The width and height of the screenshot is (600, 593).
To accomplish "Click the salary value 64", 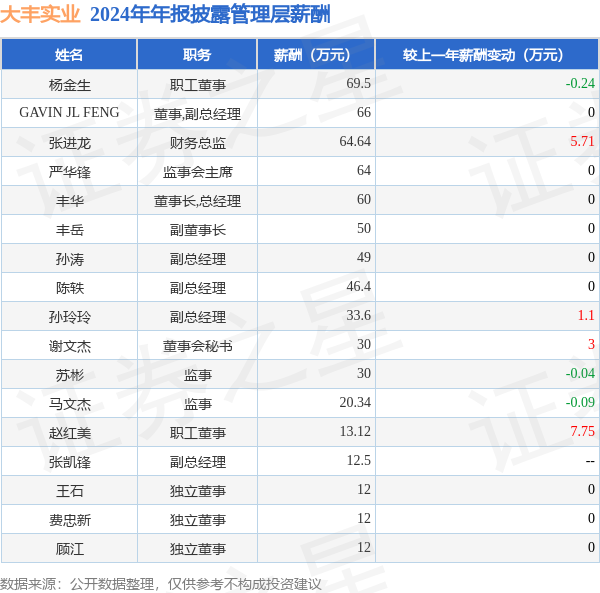I will [x=364, y=171].
